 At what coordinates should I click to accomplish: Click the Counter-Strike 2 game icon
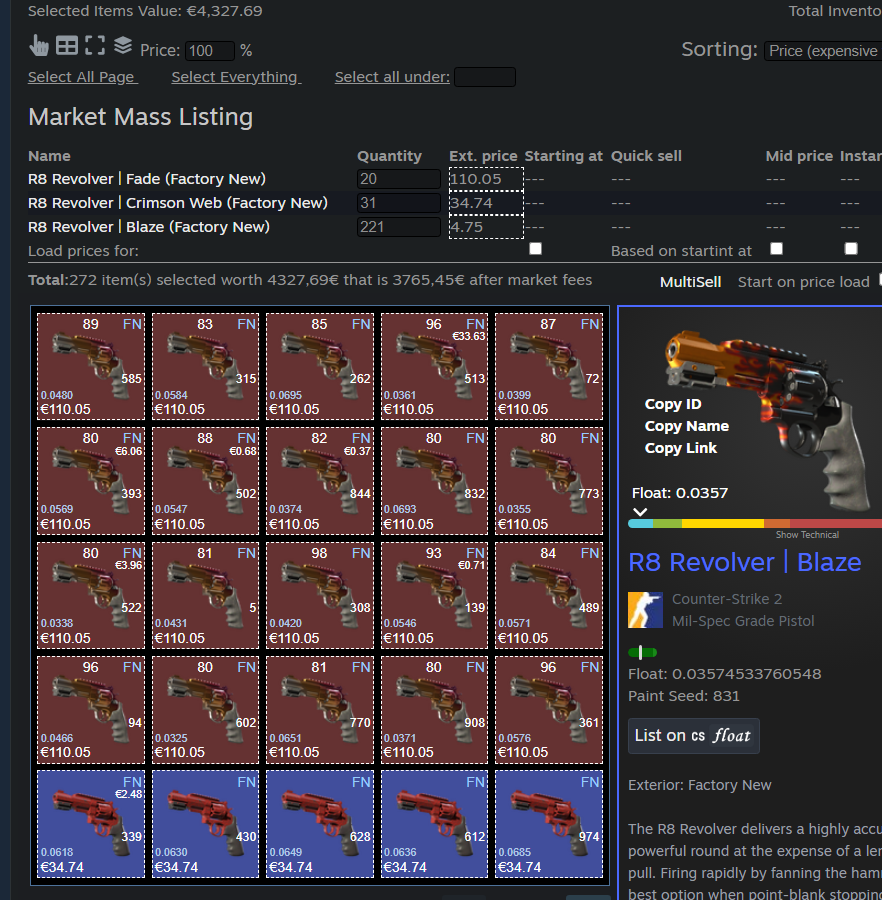click(645, 610)
